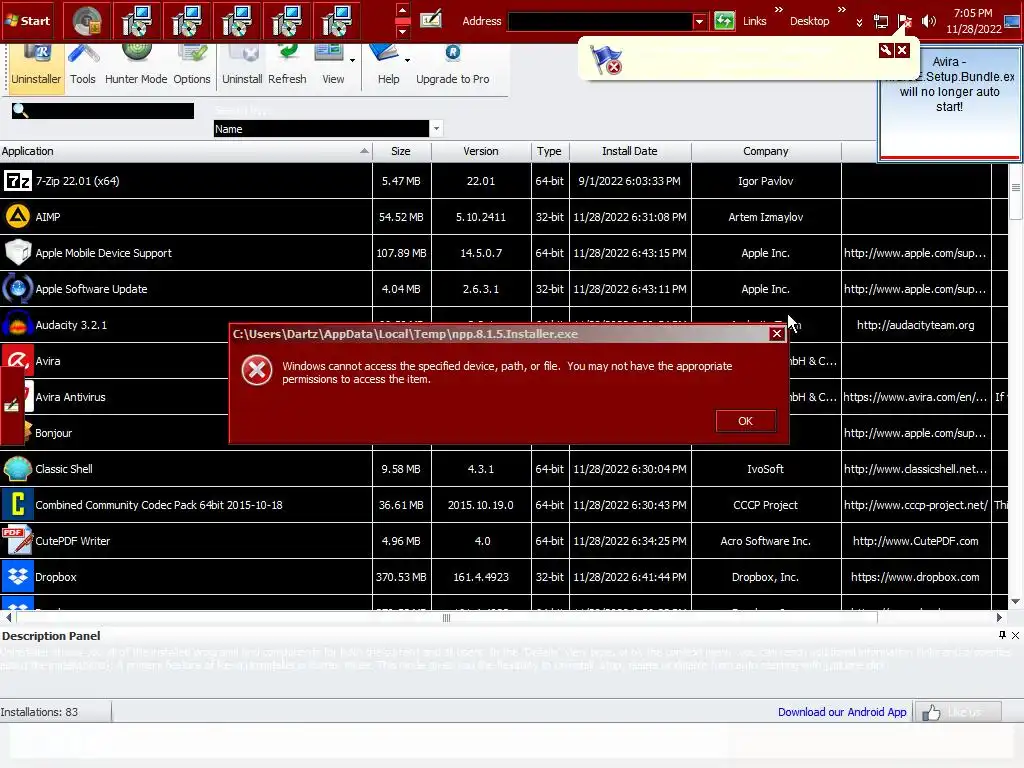Screen dimensions: 1024x768
Task: Open the Action Center flag tray icon
Action: (904, 21)
